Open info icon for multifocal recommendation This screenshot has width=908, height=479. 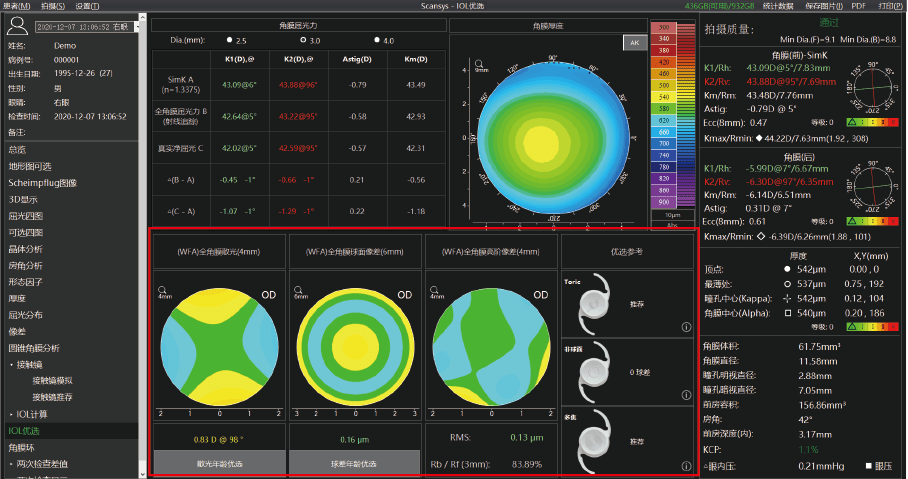click(x=686, y=466)
